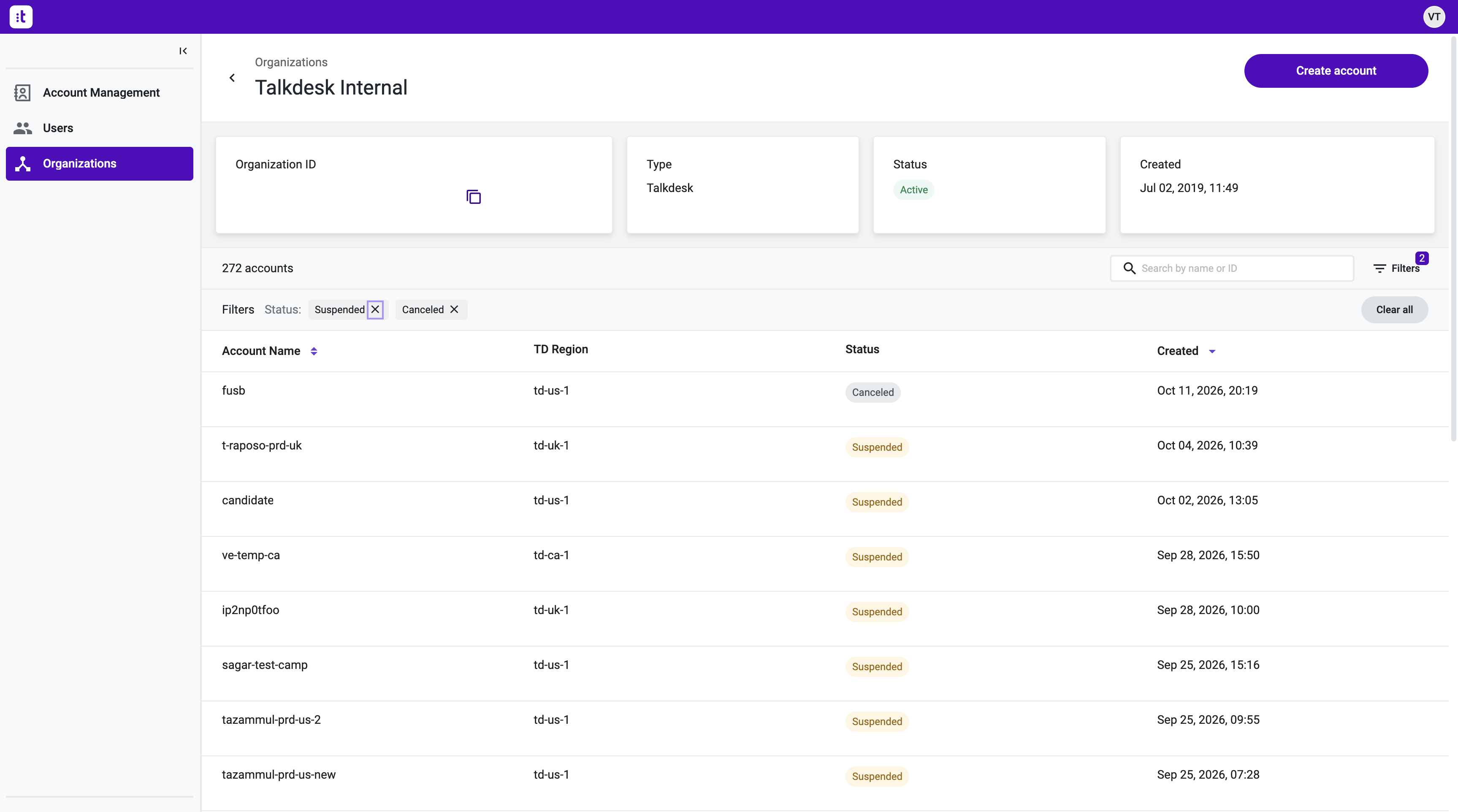
Task: Click the Active status badge
Action: click(913, 189)
